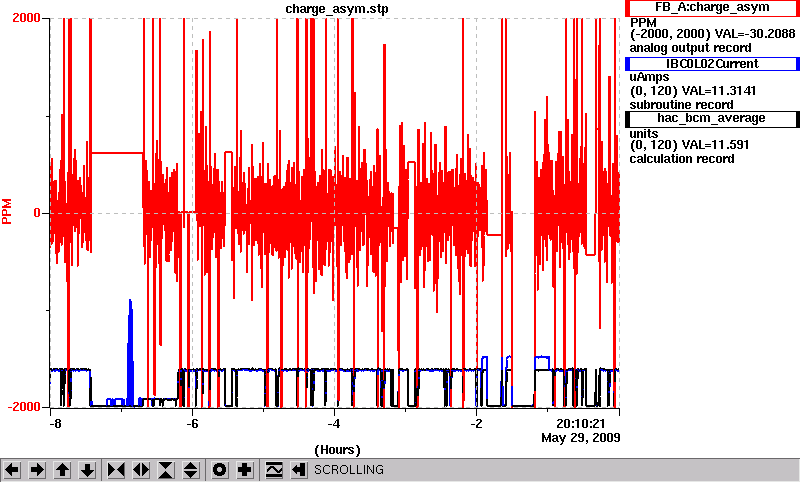Select the hac_bcm_average curve legend box

(712, 118)
